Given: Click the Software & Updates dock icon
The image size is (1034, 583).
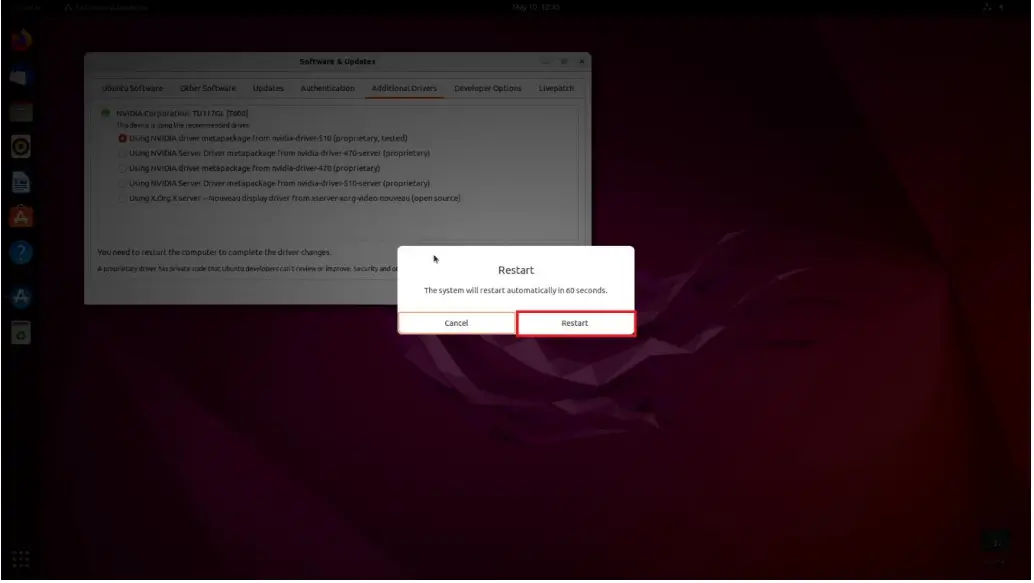Looking at the screenshot, I should click(x=21, y=297).
